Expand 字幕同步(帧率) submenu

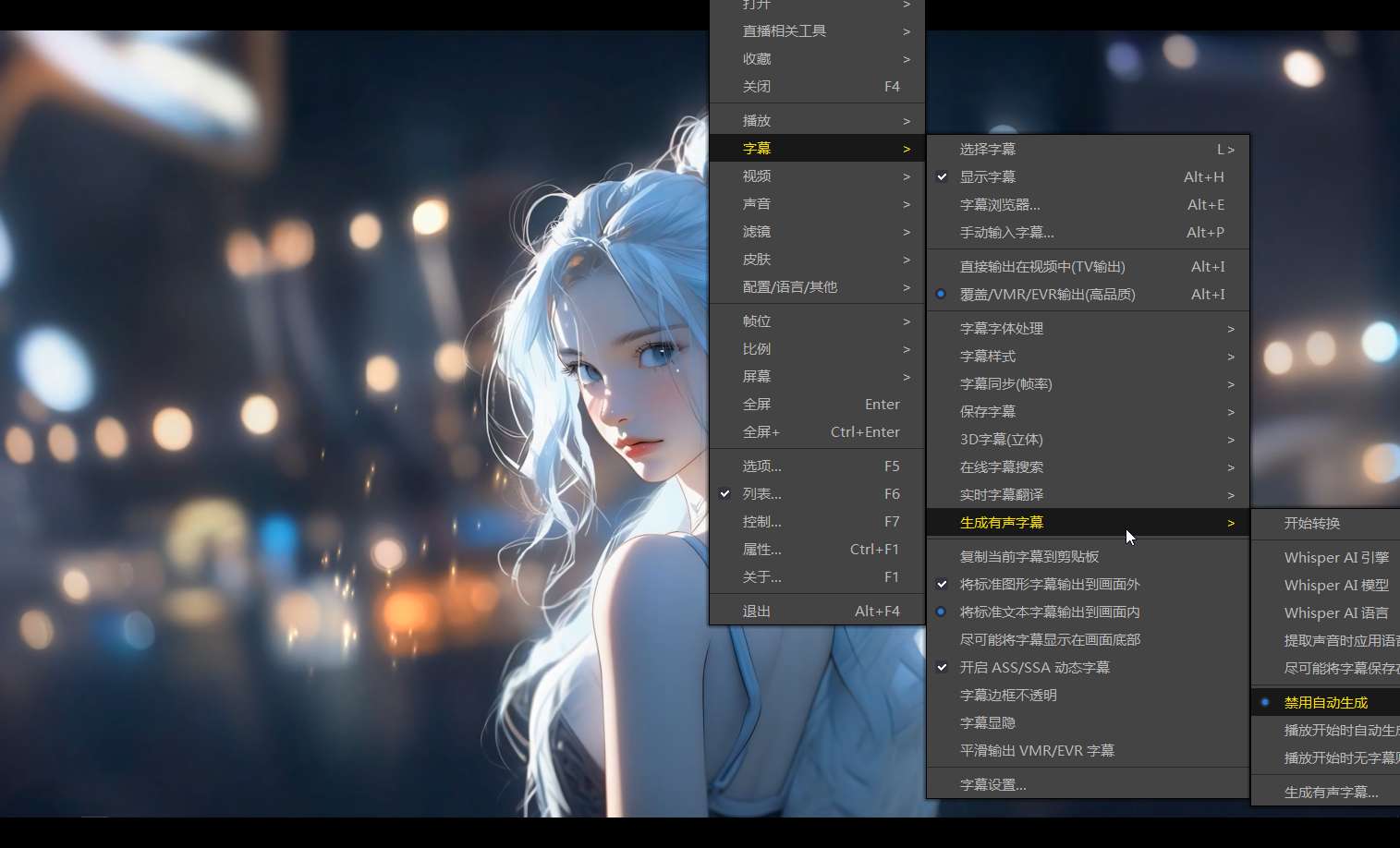point(1088,383)
